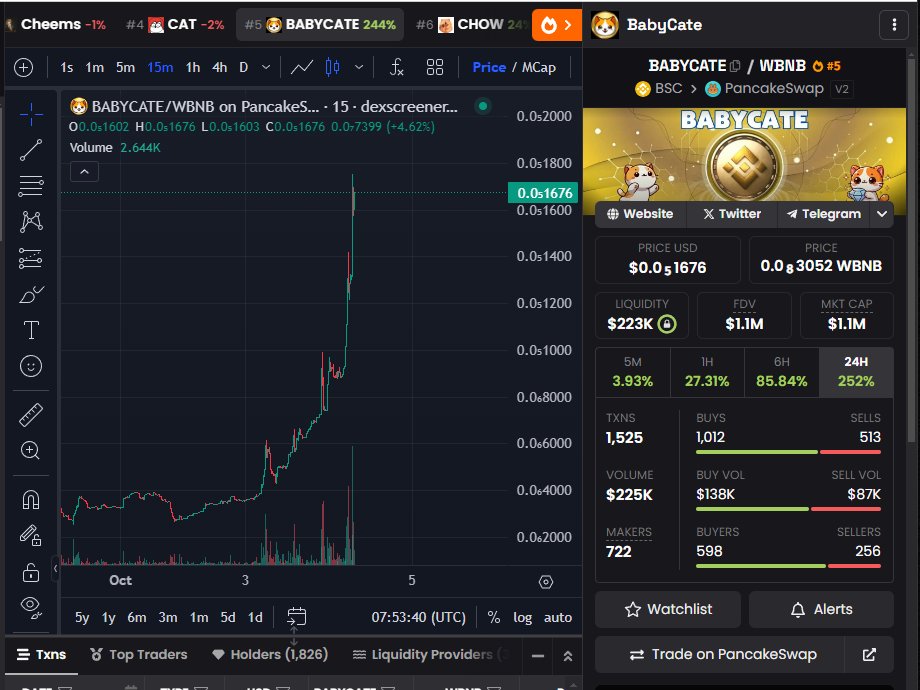Viewport: 920px width, 690px height.
Task: Open the horizontal lines tool
Action: tap(31, 187)
